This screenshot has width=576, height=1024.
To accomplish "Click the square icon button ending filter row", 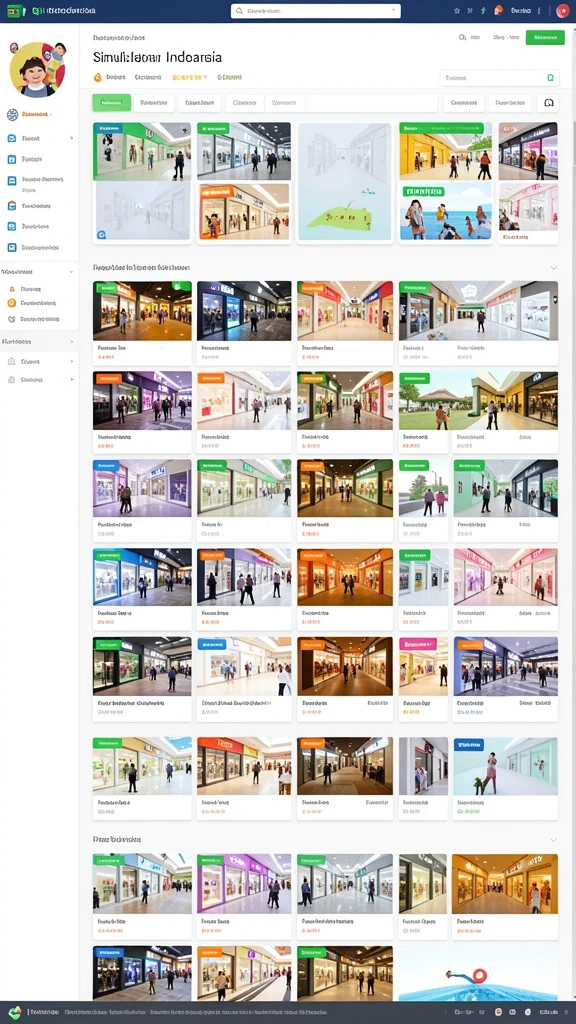I will 548,103.
